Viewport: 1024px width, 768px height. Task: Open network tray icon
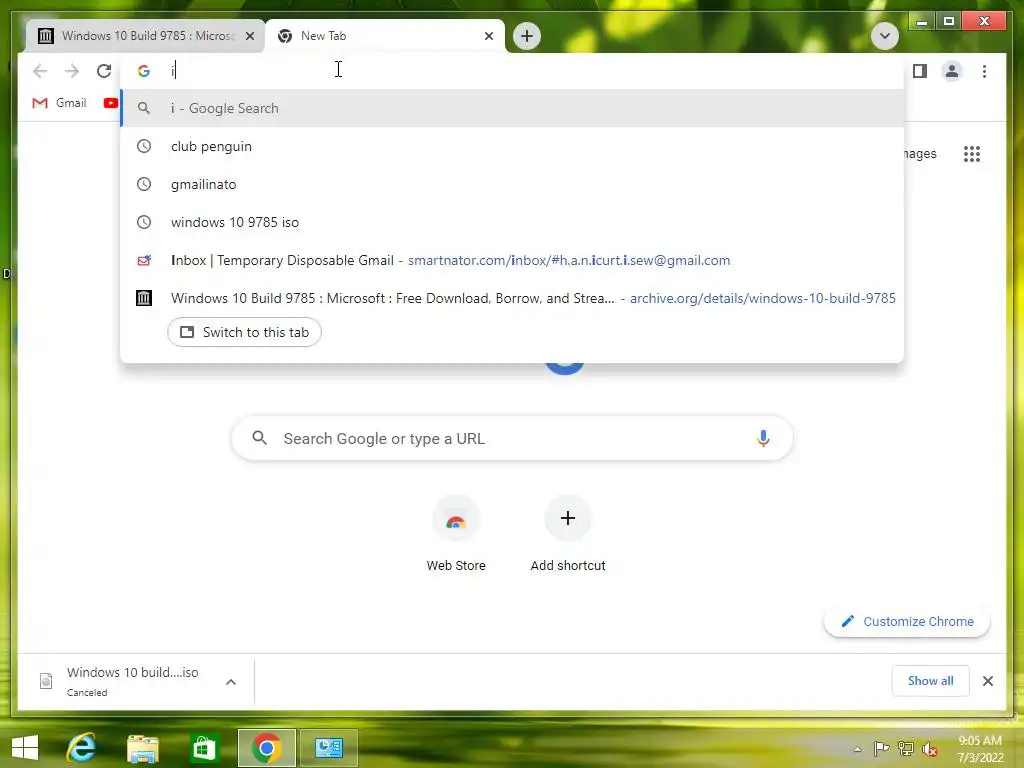[x=906, y=748]
